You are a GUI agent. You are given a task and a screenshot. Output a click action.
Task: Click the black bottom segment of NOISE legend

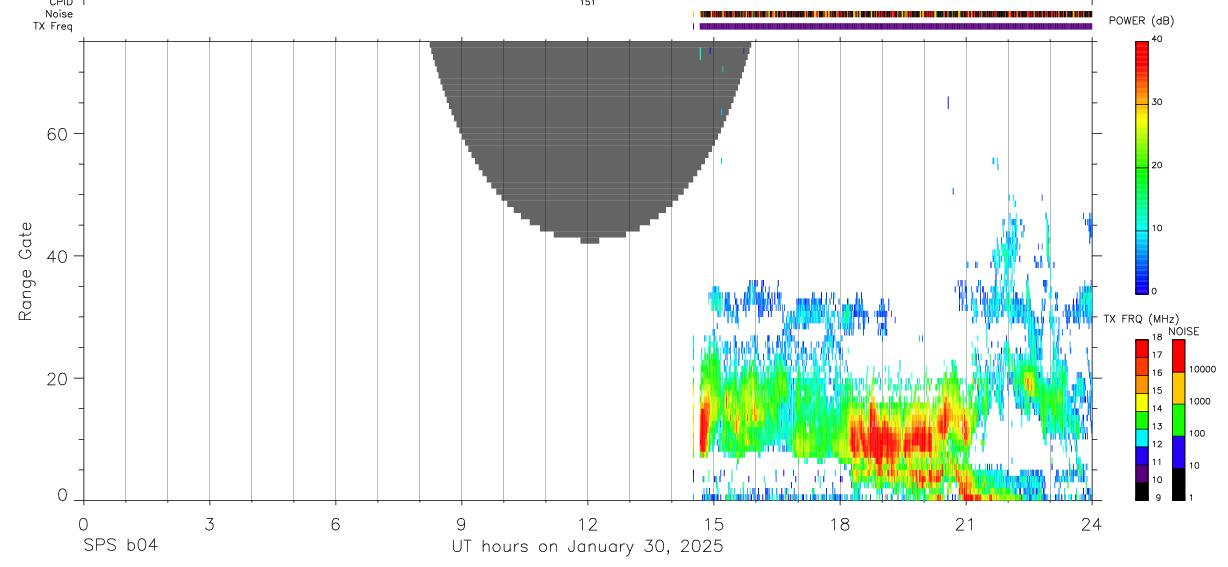tap(1178, 484)
